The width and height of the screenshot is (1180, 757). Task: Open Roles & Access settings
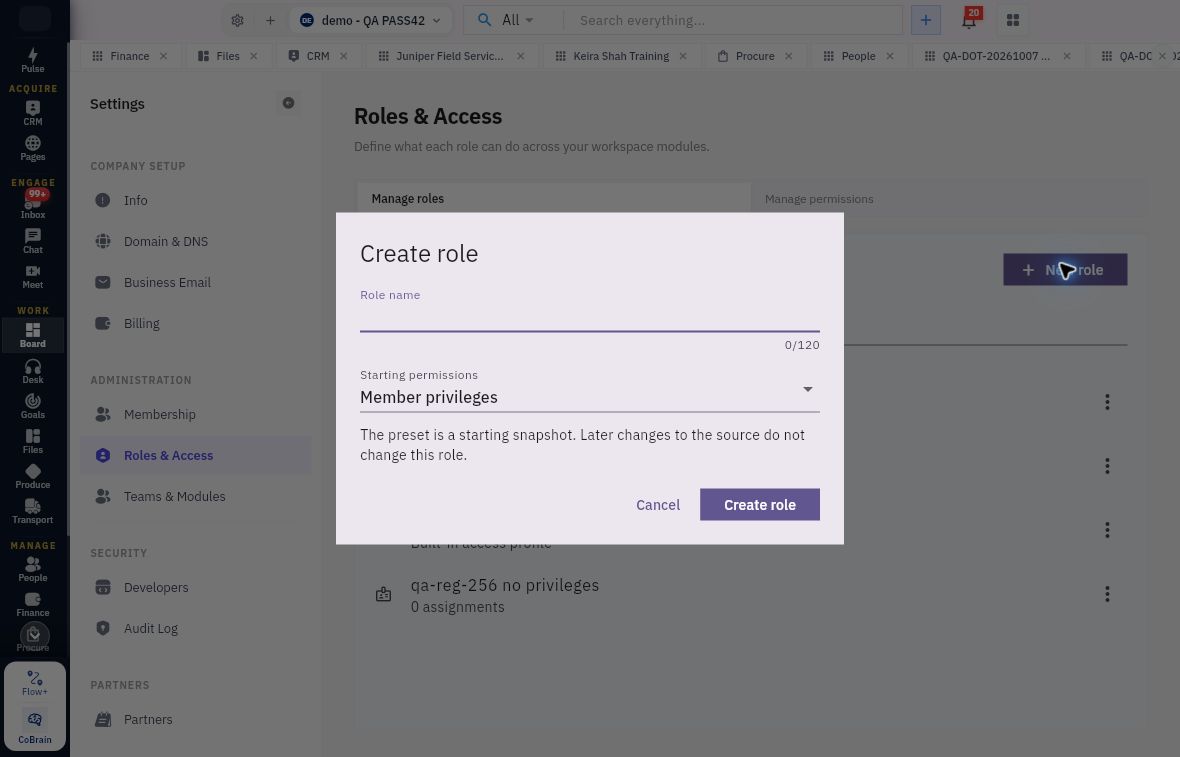(196, 455)
